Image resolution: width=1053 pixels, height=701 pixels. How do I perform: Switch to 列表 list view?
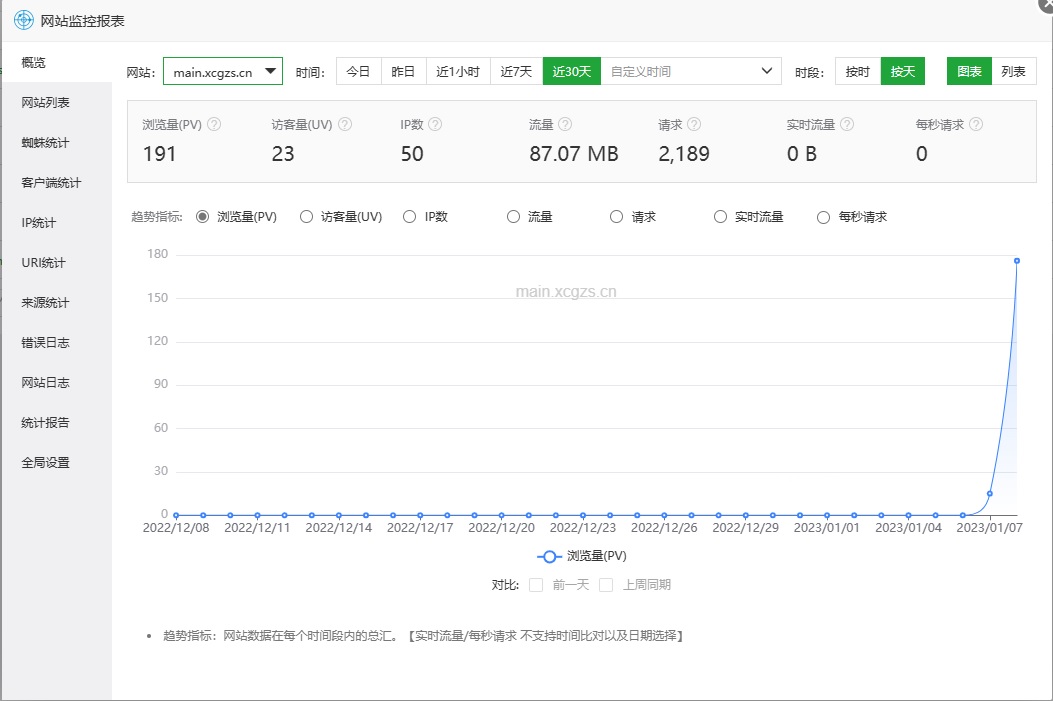[1013, 71]
